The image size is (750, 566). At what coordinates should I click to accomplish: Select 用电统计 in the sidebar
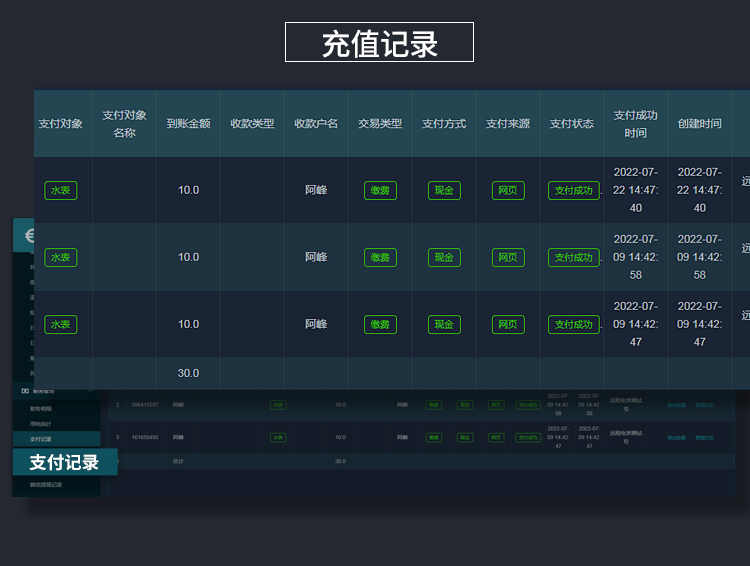[x=41, y=424]
